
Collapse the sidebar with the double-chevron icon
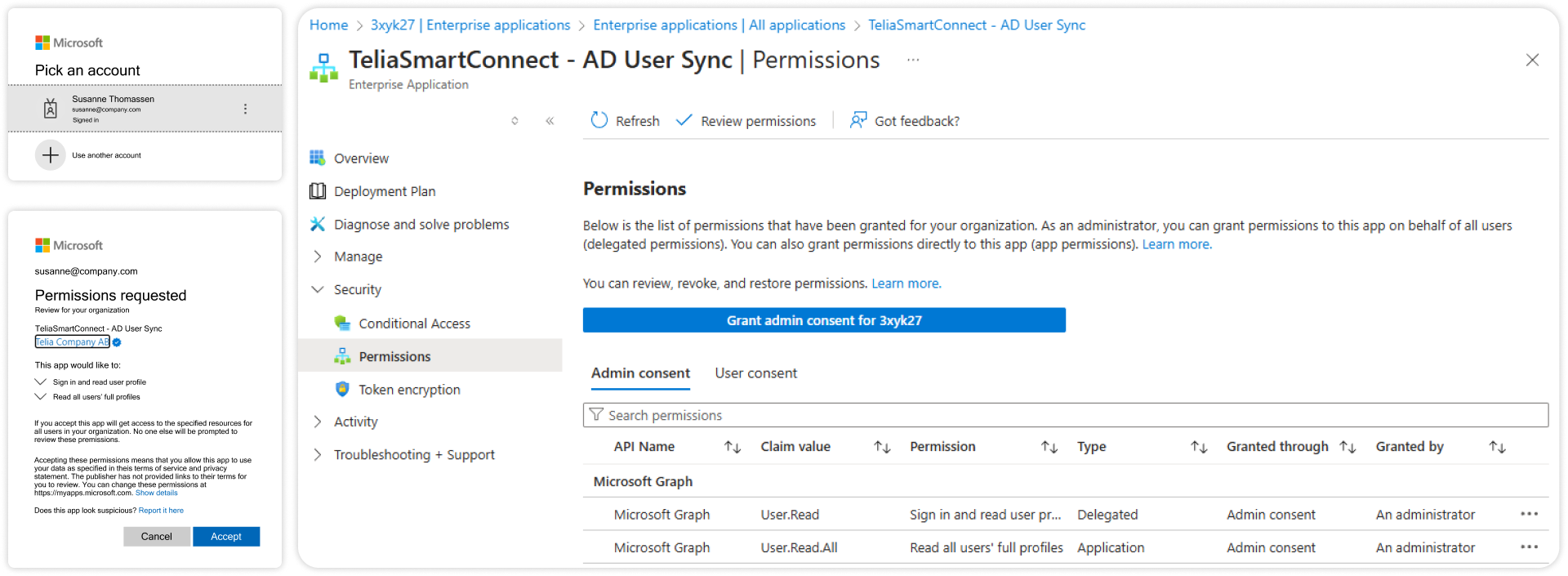tap(550, 121)
